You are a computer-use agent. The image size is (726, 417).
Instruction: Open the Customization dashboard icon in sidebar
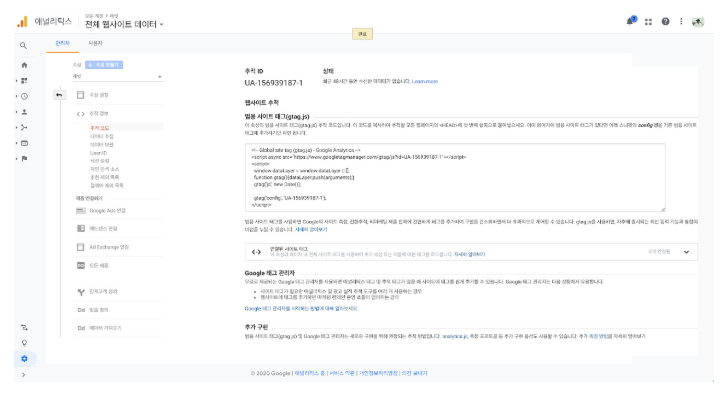(x=24, y=81)
